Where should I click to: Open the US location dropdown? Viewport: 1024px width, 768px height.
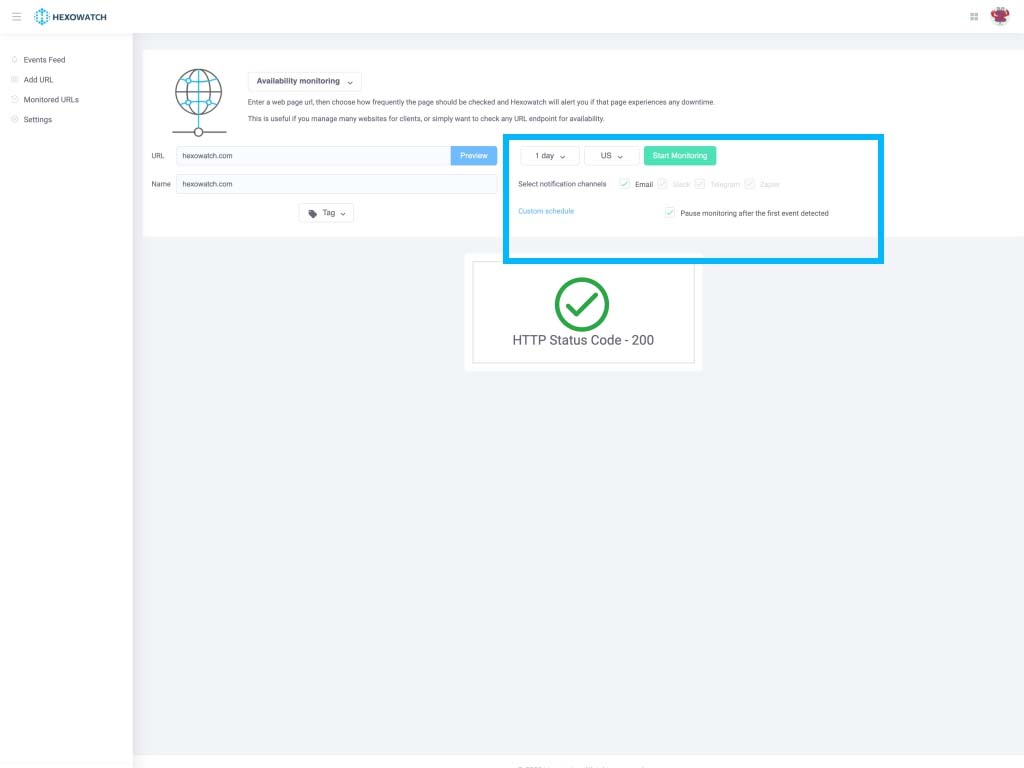pyautogui.click(x=611, y=156)
